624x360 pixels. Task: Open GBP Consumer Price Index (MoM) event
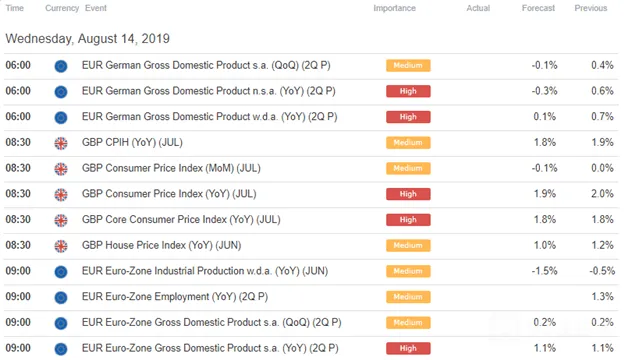click(x=171, y=168)
